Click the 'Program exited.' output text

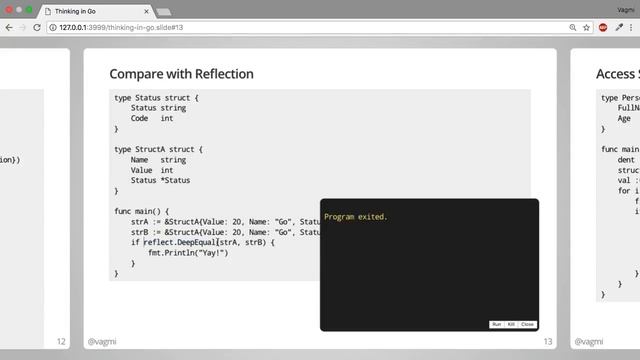[x=356, y=217]
